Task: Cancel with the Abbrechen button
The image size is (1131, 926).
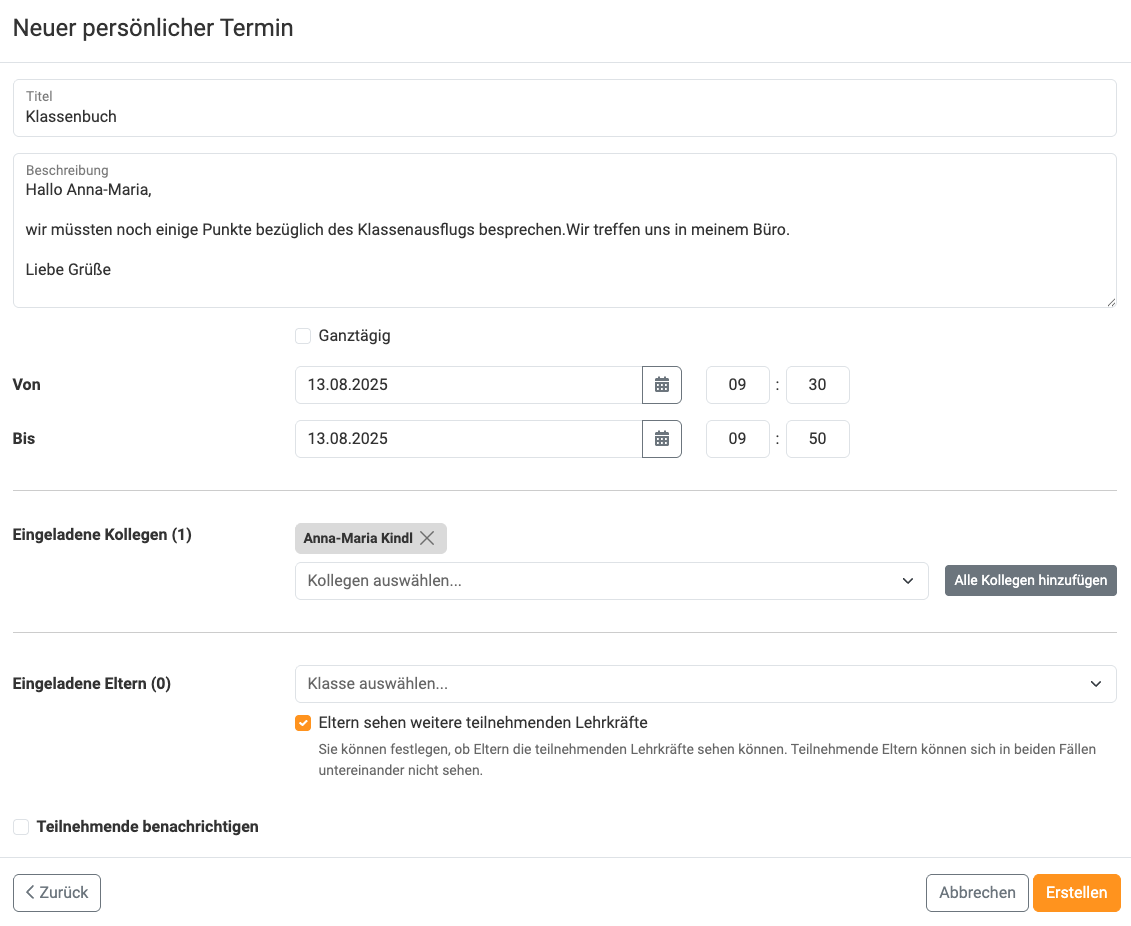Action: [977, 893]
